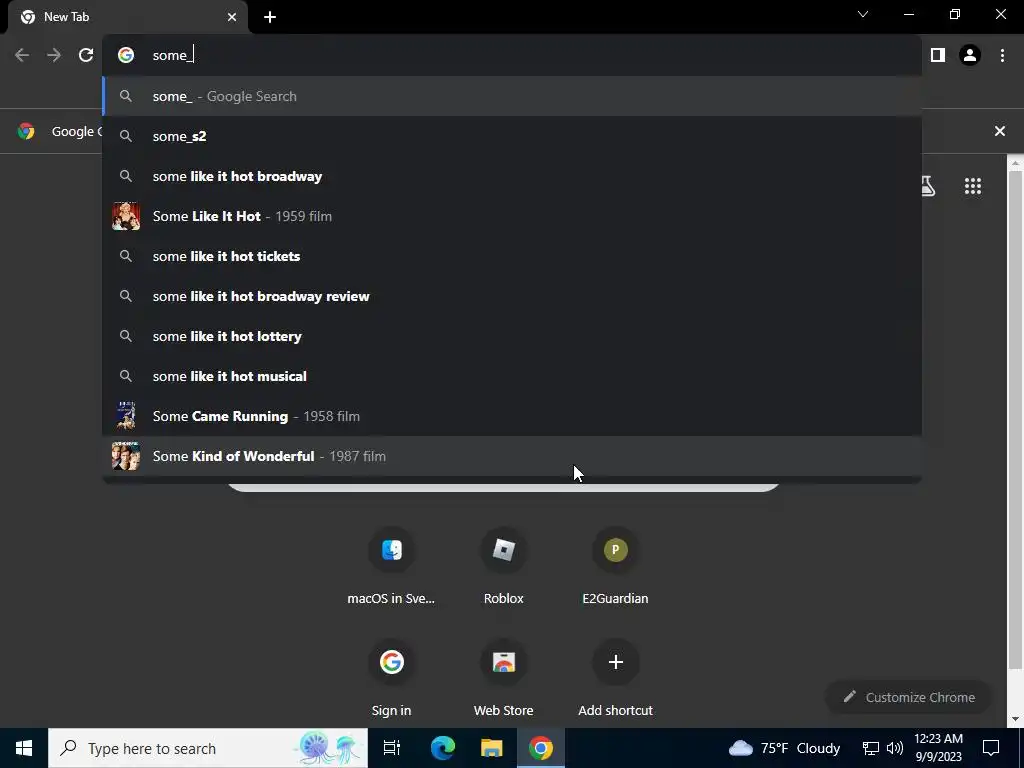Image resolution: width=1024 pixels, height=768 pixels.
Task: Open the macOS in Svelte shortcut
Action: (391, 566)
